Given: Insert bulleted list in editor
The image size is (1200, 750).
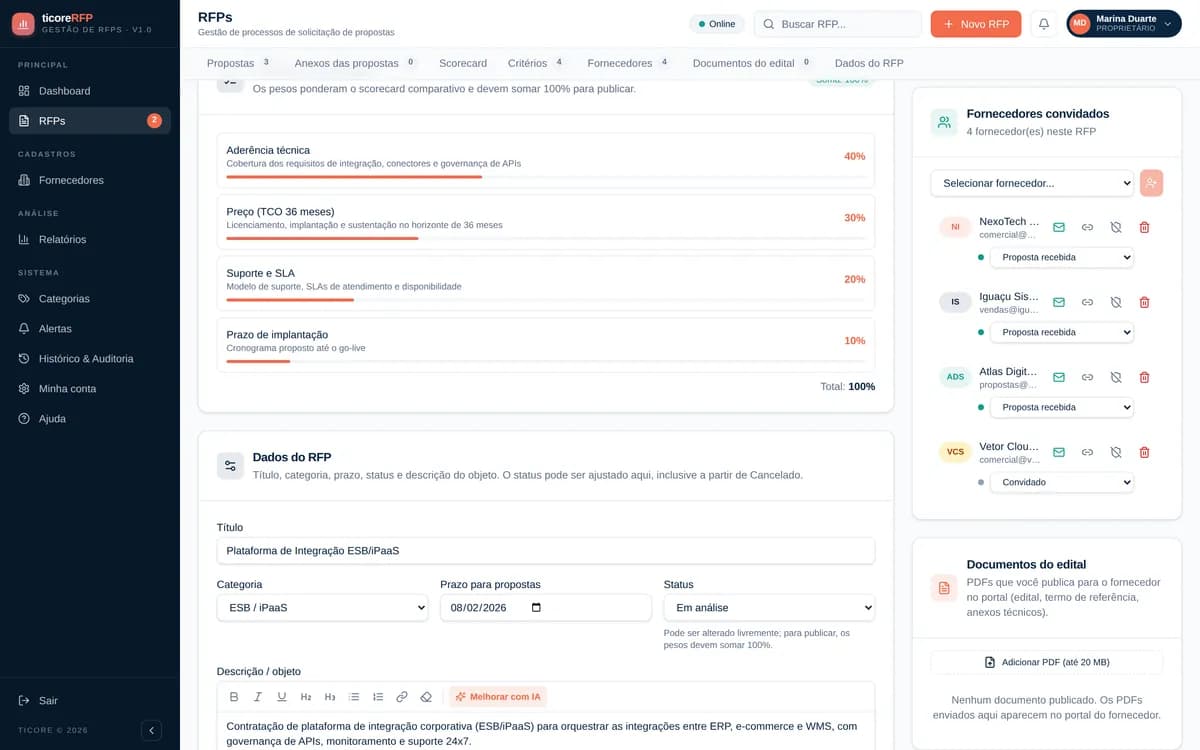Looking at the screenshot, I should (354, 697).
